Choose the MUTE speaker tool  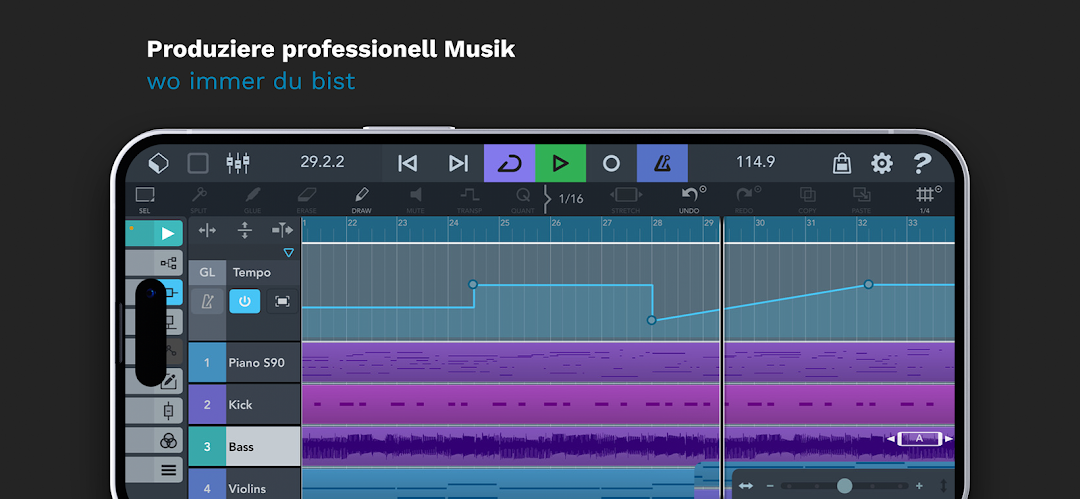[x=415, y=200]
